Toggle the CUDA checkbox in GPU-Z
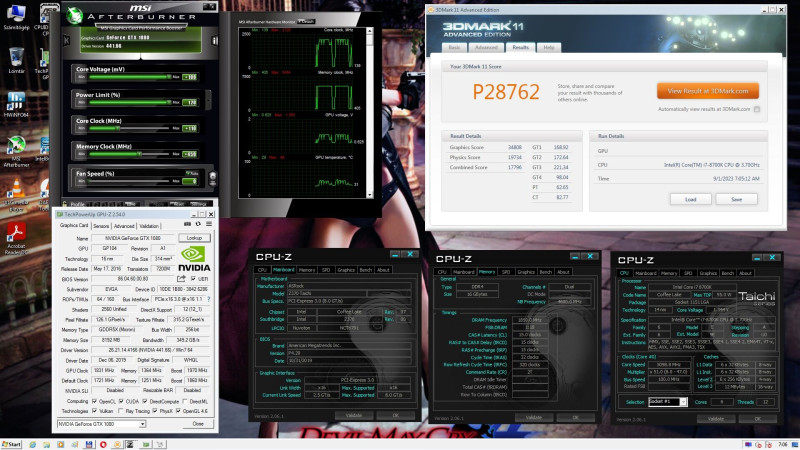800x450 pixels. coord(121,402)
